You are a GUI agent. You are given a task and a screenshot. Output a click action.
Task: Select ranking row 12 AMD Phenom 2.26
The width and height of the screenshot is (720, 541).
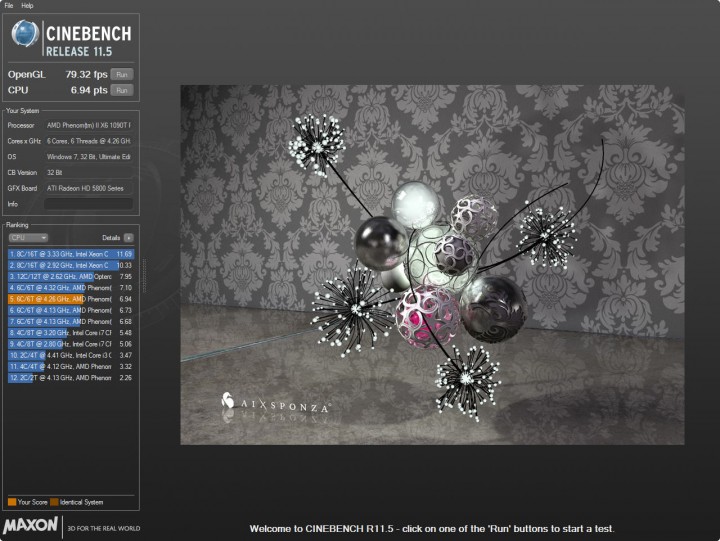[x=71, y=378]
